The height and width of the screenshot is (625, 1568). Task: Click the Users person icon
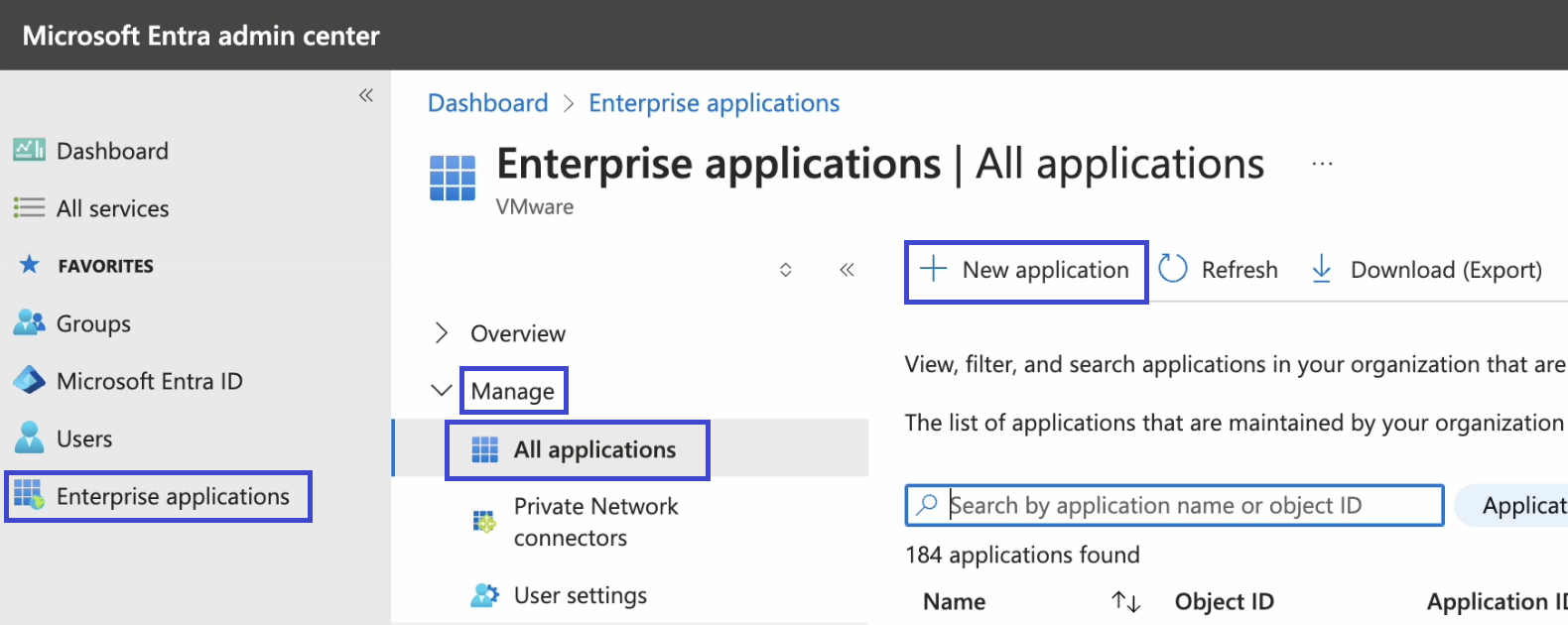click(29, 437)
